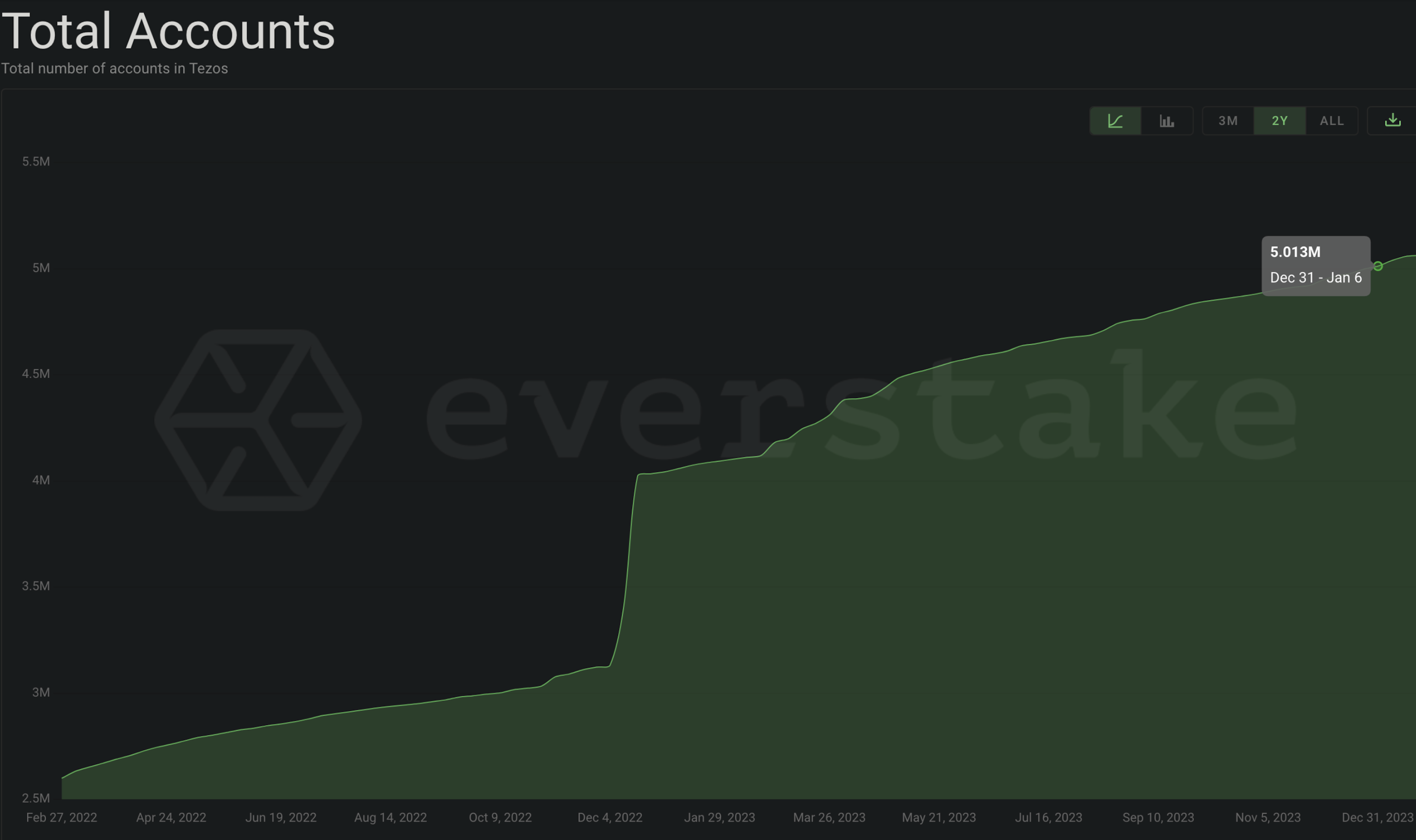Click the Total Accounts heading
This screenshot has width=1416, height=840.
[x=169, y=31]
